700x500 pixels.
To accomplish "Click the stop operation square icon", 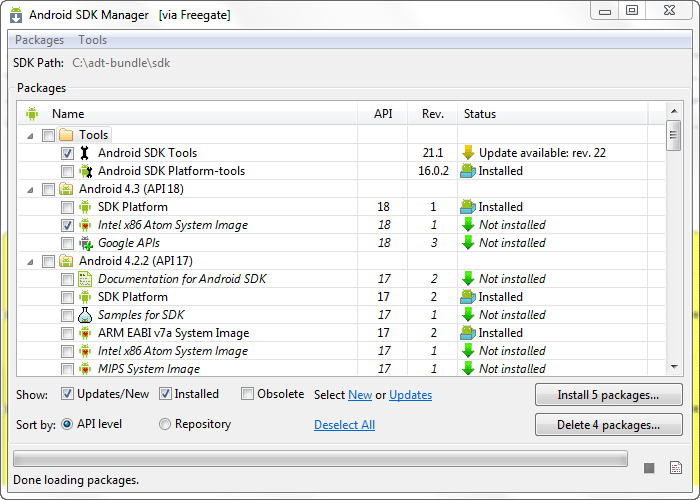I will click(x=649, y=468).
